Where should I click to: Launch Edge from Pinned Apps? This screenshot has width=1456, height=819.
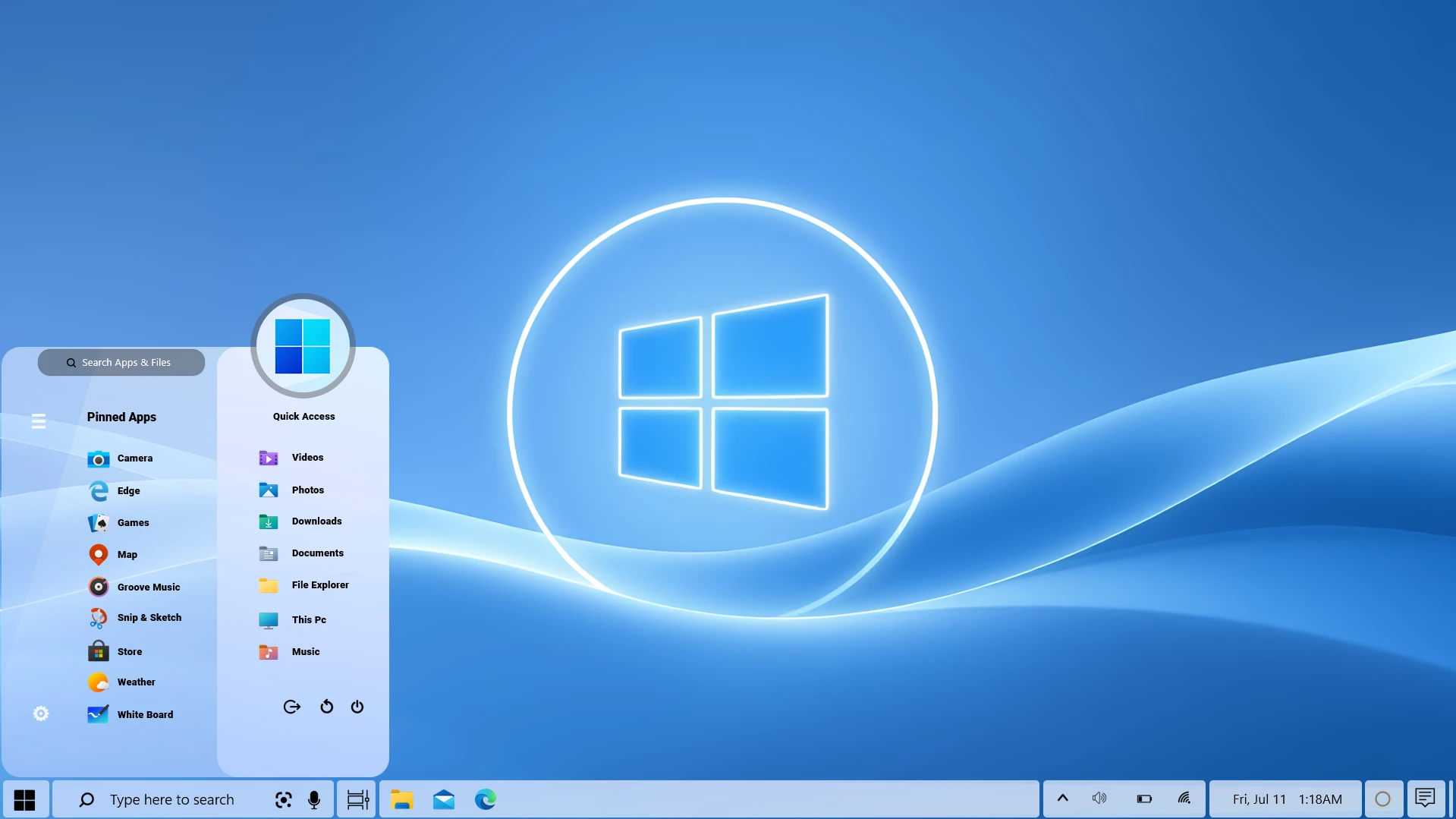tap(99, 491)
